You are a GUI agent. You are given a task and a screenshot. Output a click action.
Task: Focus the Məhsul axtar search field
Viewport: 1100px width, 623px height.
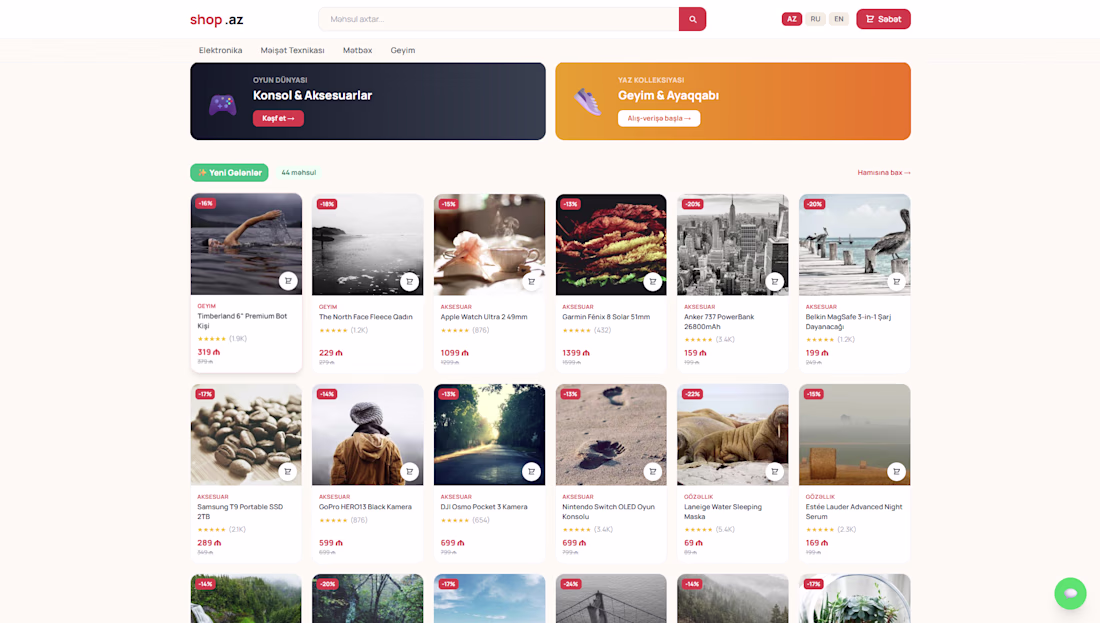498,19
